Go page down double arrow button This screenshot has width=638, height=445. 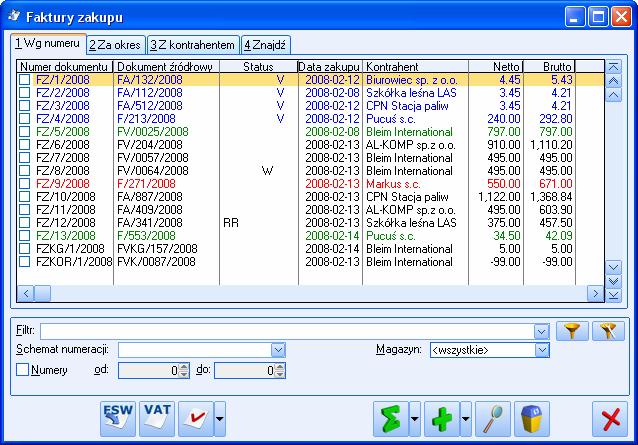[614, 281]
